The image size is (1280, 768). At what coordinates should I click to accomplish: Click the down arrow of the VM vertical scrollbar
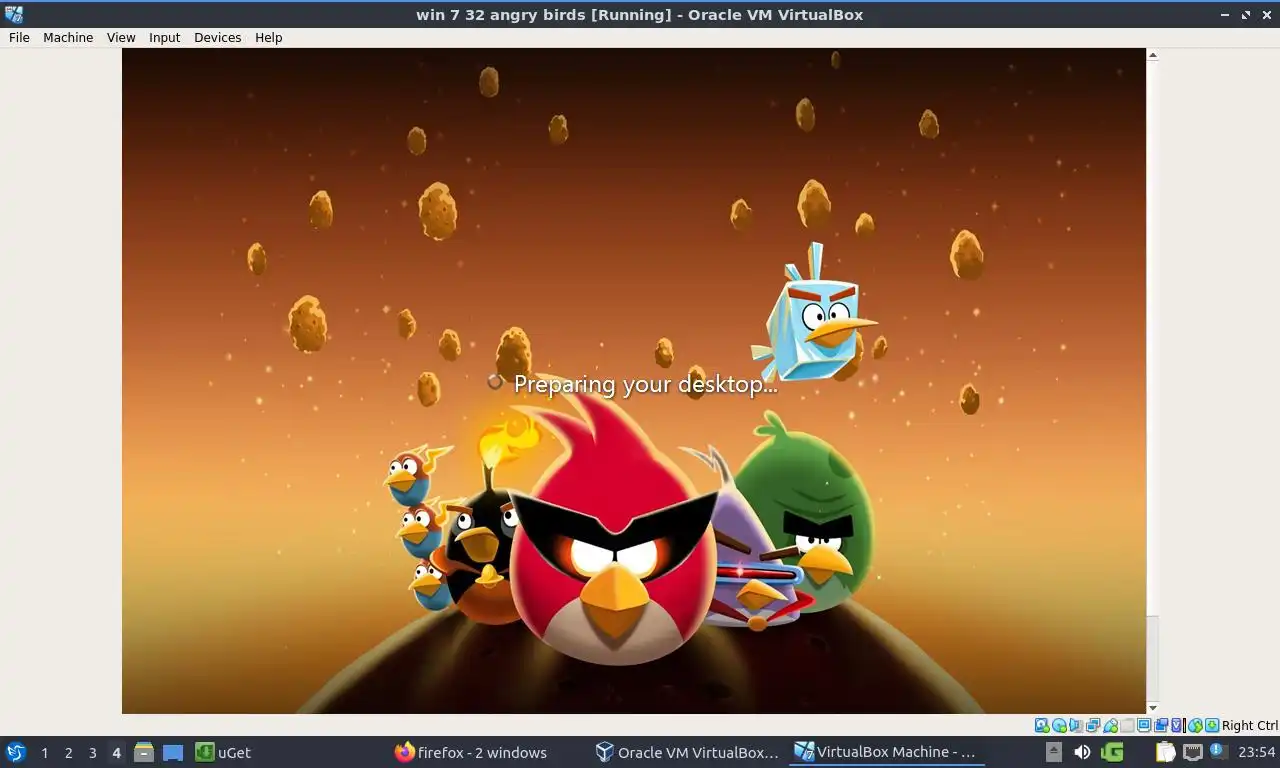point(1152,708)
